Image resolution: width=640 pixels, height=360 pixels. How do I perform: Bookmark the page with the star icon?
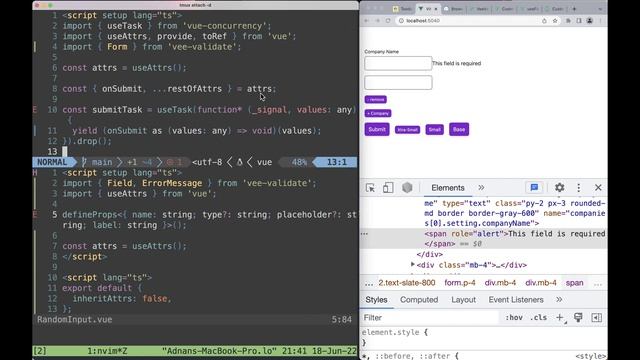pos(555,20)
